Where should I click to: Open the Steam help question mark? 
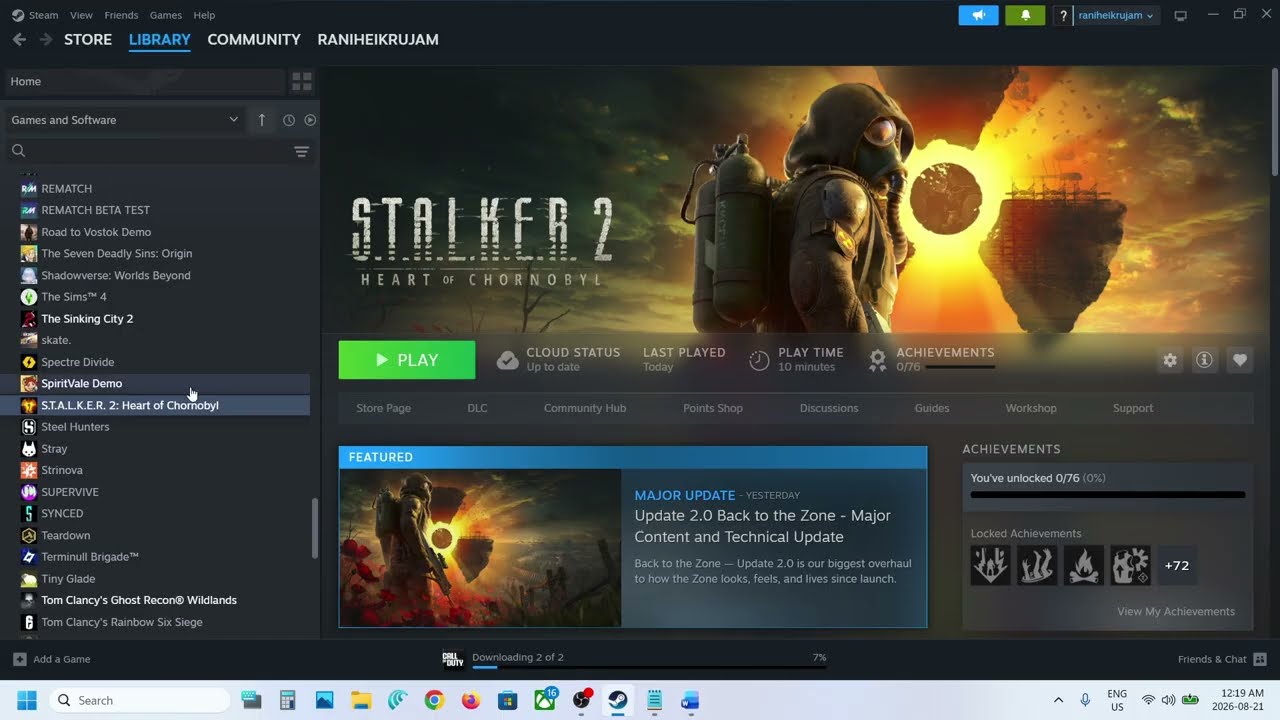1063,15
